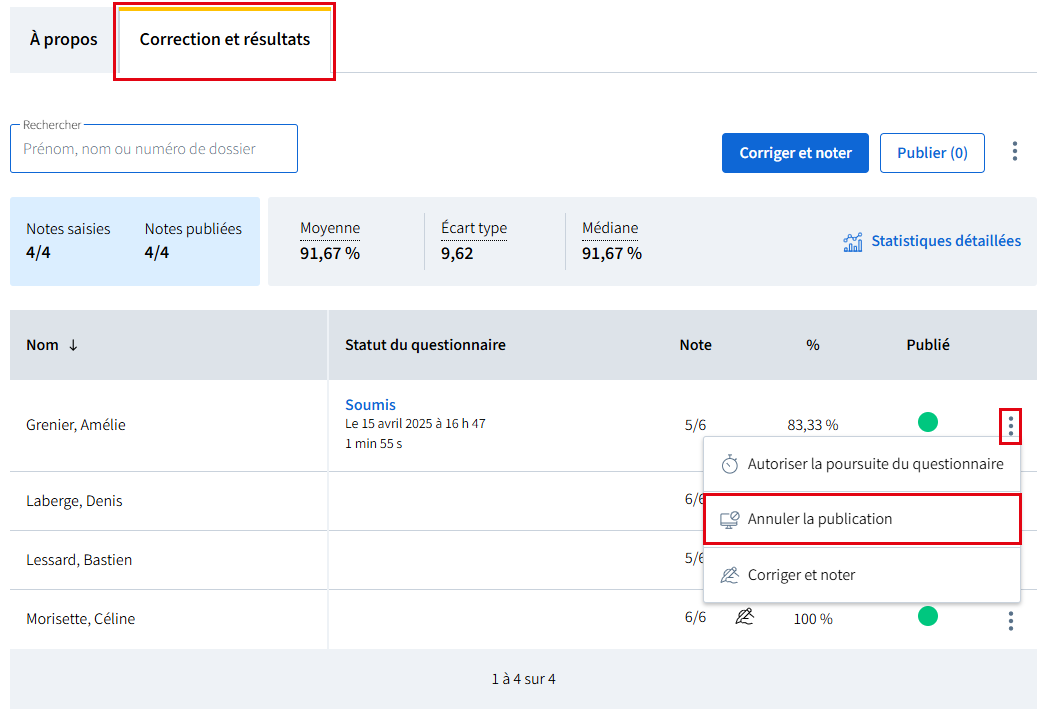Open the three-dot menu next to Publier
The height and width of the screenshot is (716, 1044).
1015,152
